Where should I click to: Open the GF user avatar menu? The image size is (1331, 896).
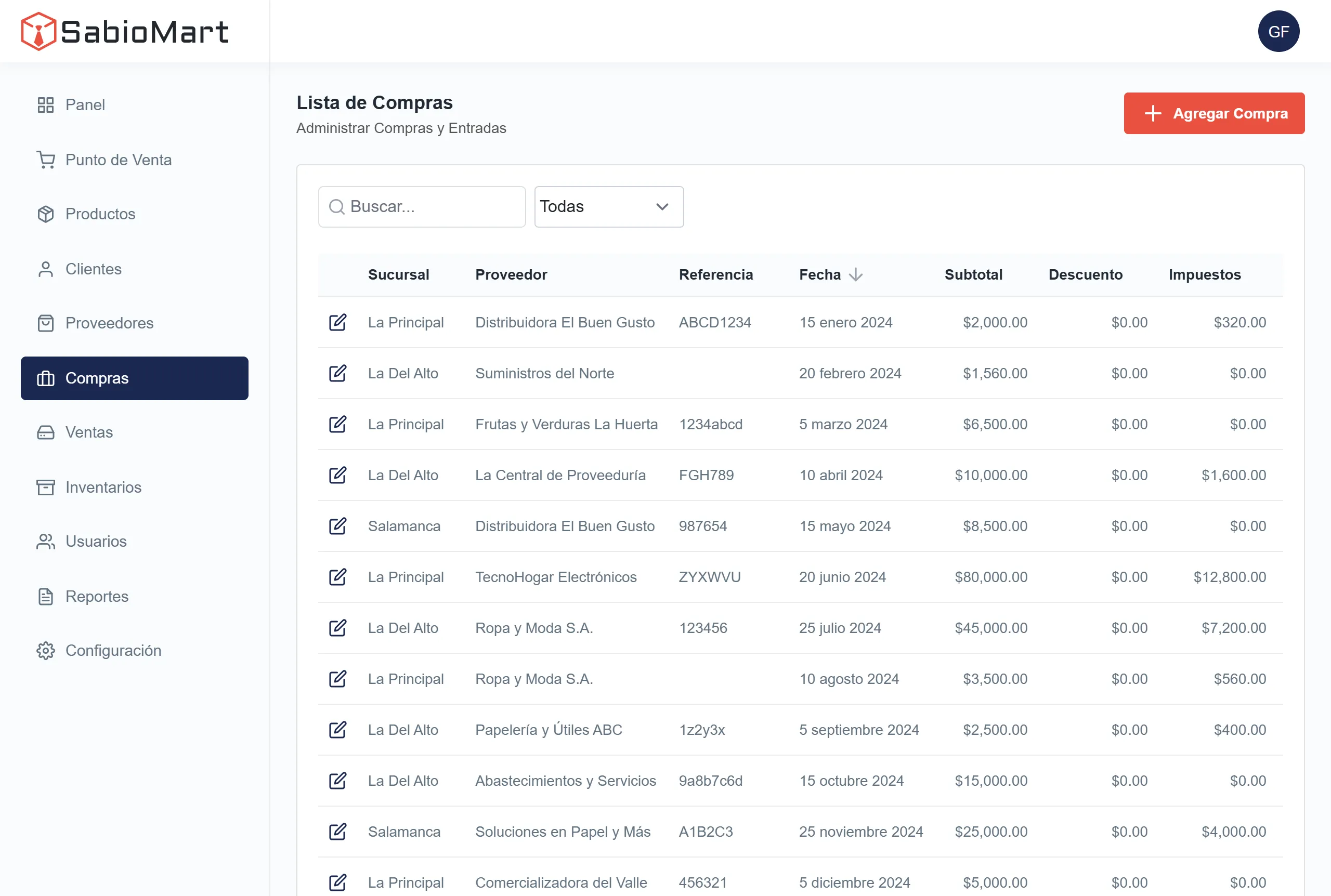coord(1278,31)
